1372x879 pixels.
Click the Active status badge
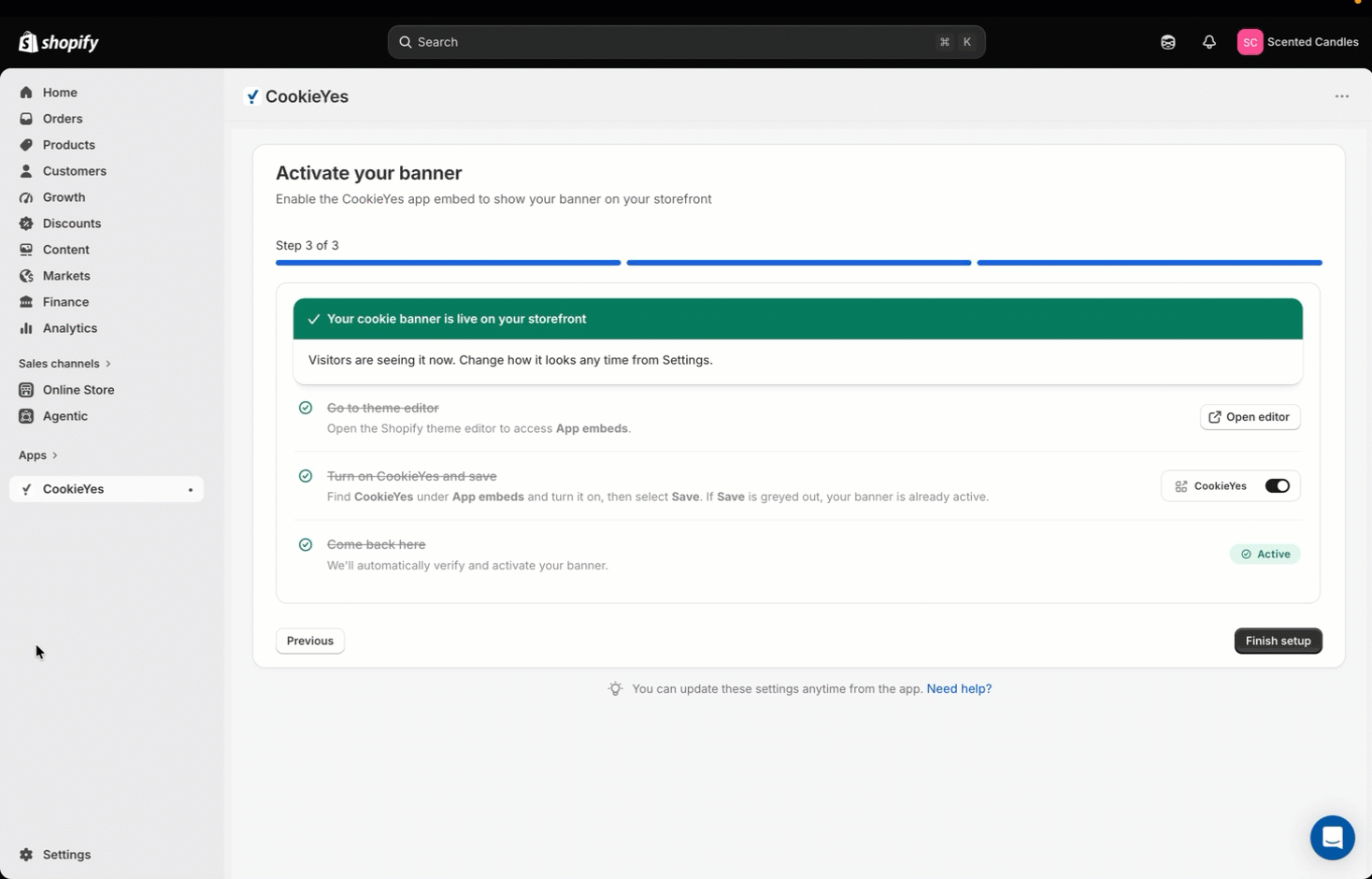(1265, 555)
